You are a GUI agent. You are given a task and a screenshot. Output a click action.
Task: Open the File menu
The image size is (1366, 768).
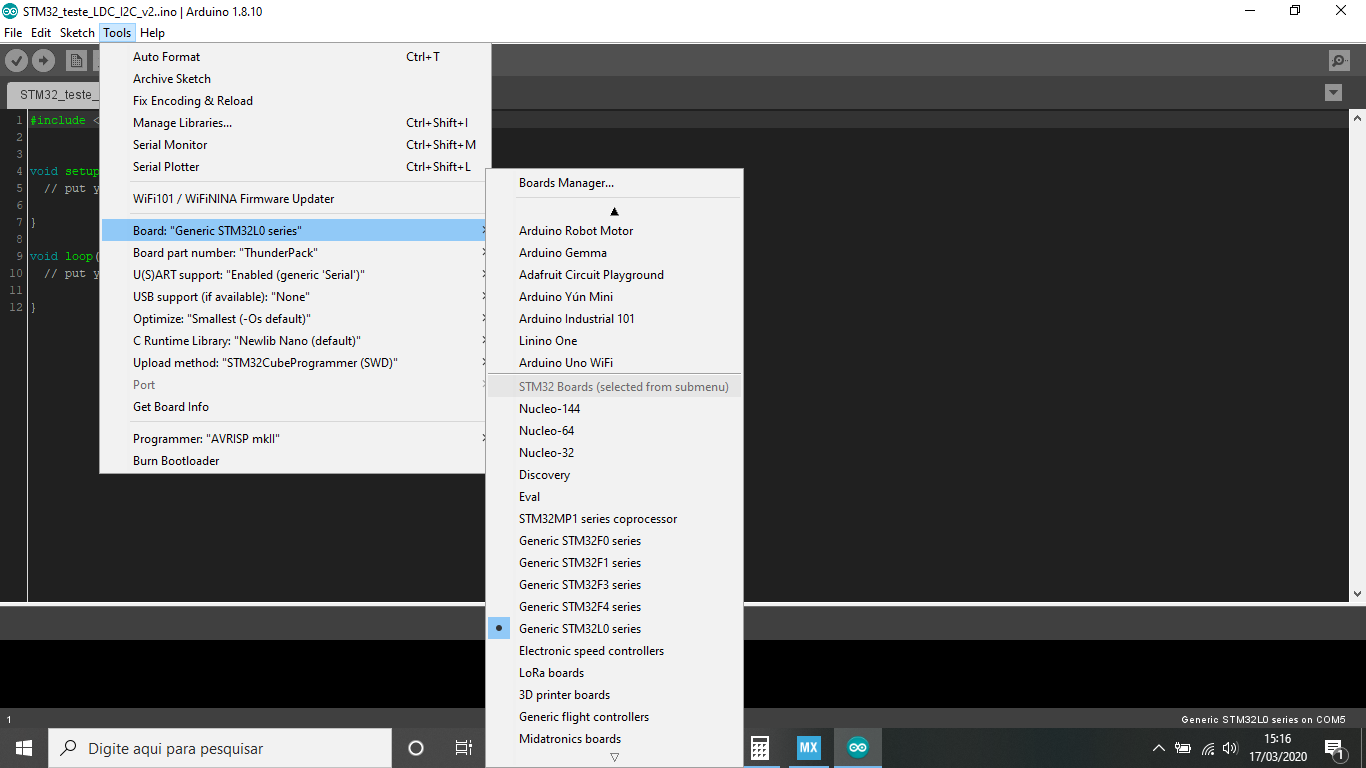pyautogui.click(x=13, y=33)
